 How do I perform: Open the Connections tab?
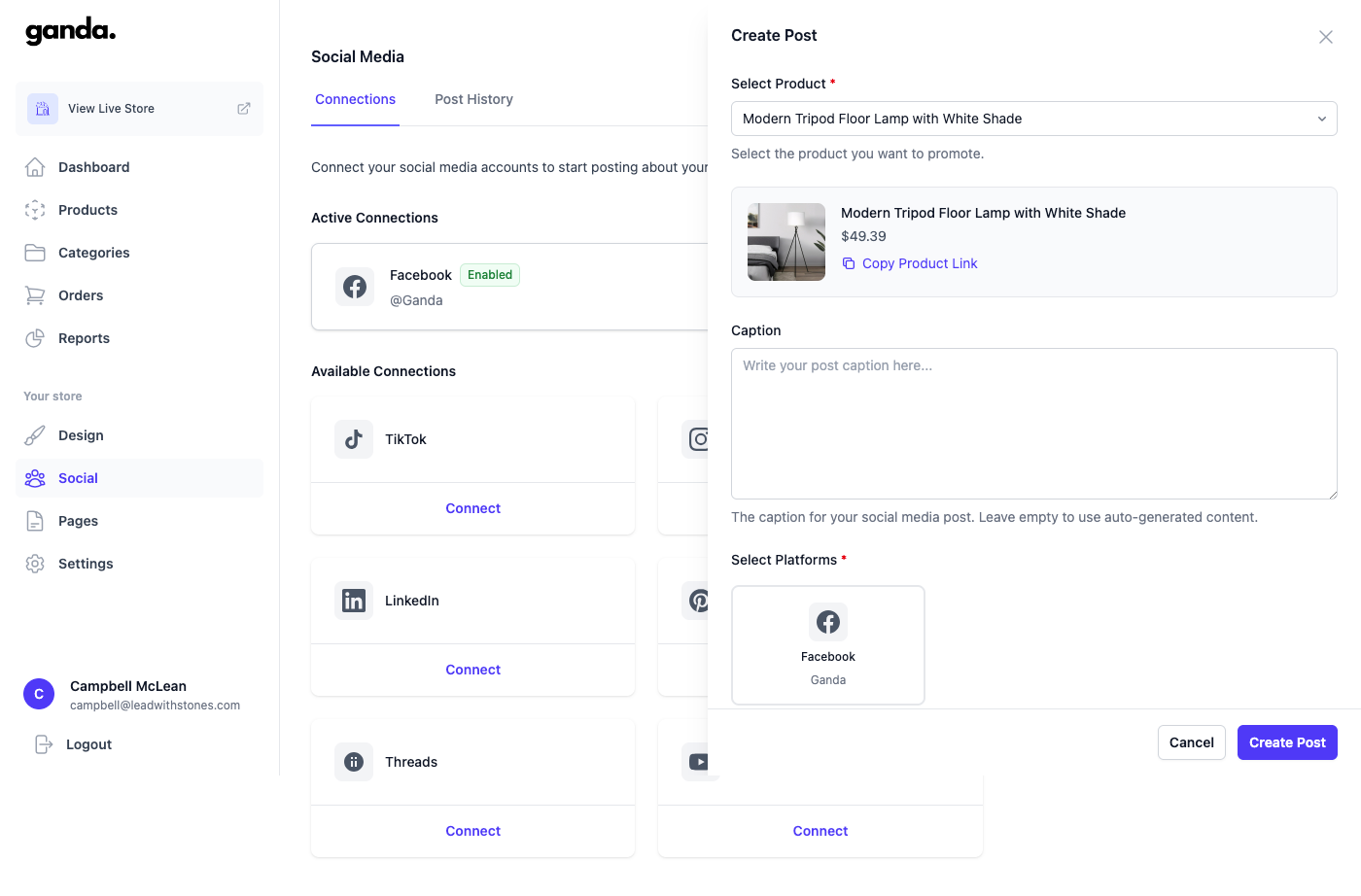[355, 98]
